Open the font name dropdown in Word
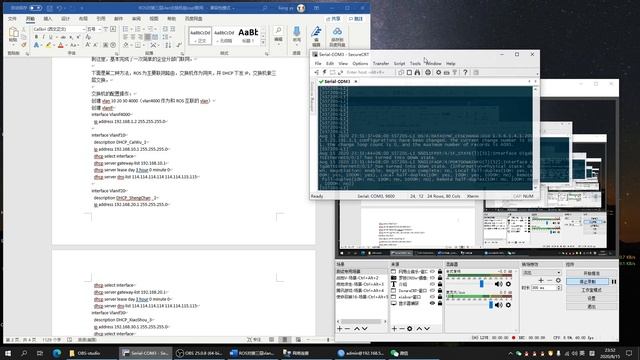Image resolution: width=640 pixels, height=360 pixels. click(x=84, y=29)
